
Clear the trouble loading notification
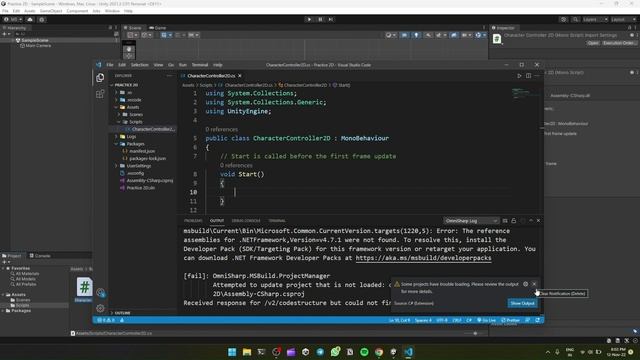tap(534, 284)
